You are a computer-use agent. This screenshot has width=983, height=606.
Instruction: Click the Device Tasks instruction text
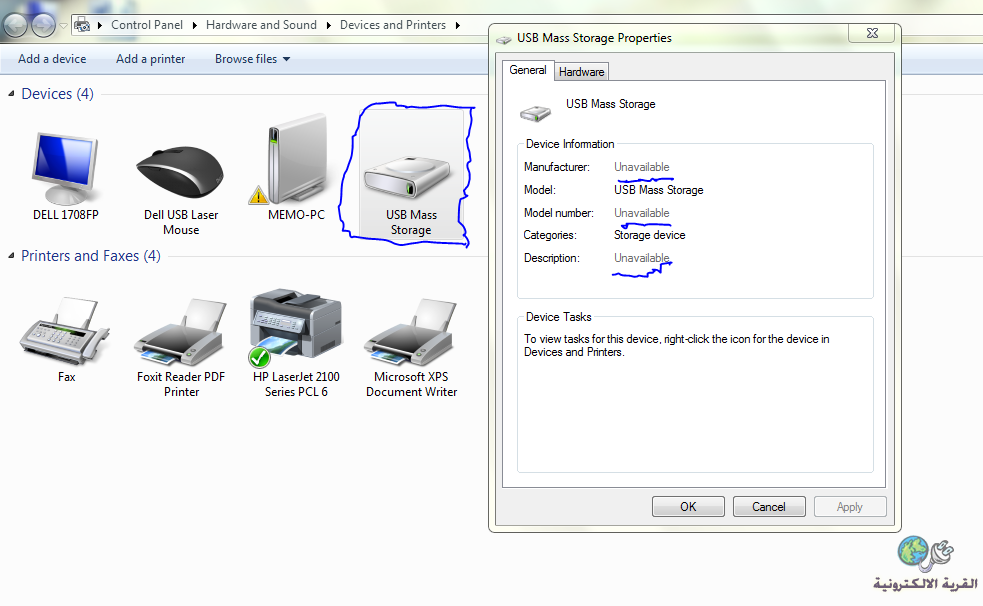coord(676,345)
